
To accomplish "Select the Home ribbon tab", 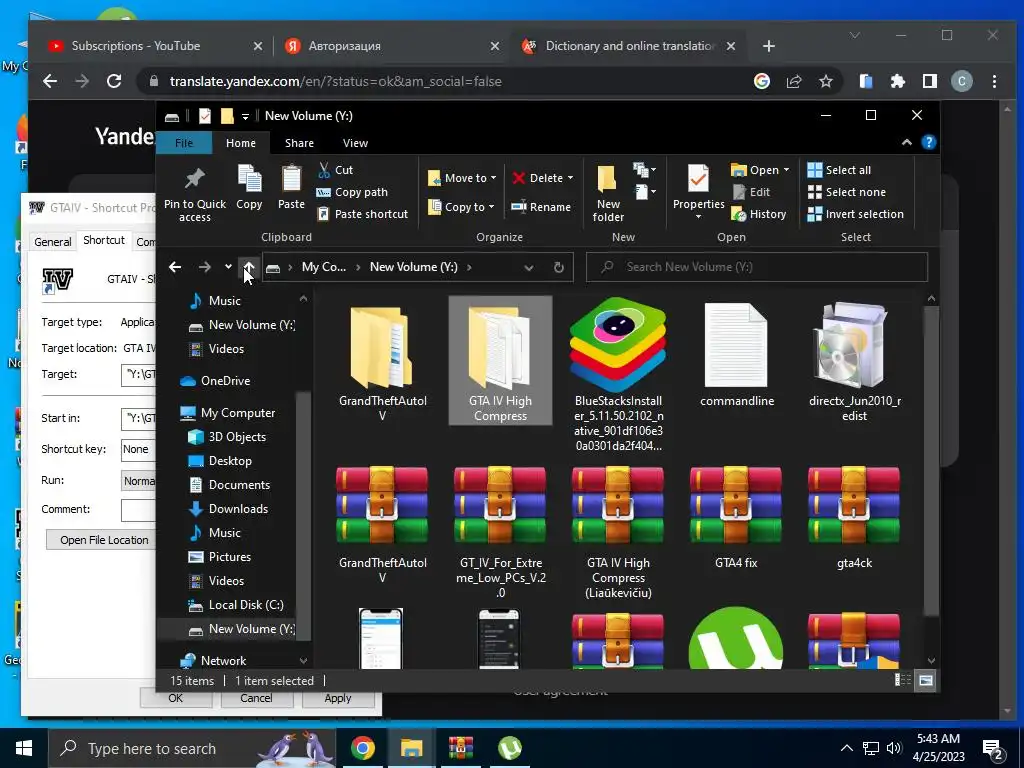I will pyautogui.click(x=241, y=143).
